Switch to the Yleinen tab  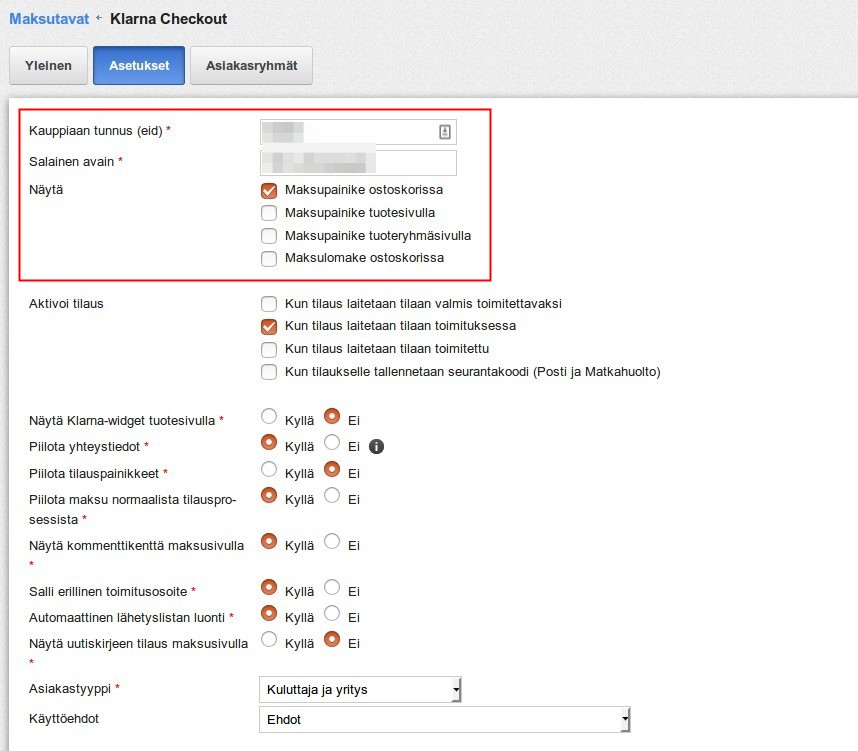coord(48,66)
